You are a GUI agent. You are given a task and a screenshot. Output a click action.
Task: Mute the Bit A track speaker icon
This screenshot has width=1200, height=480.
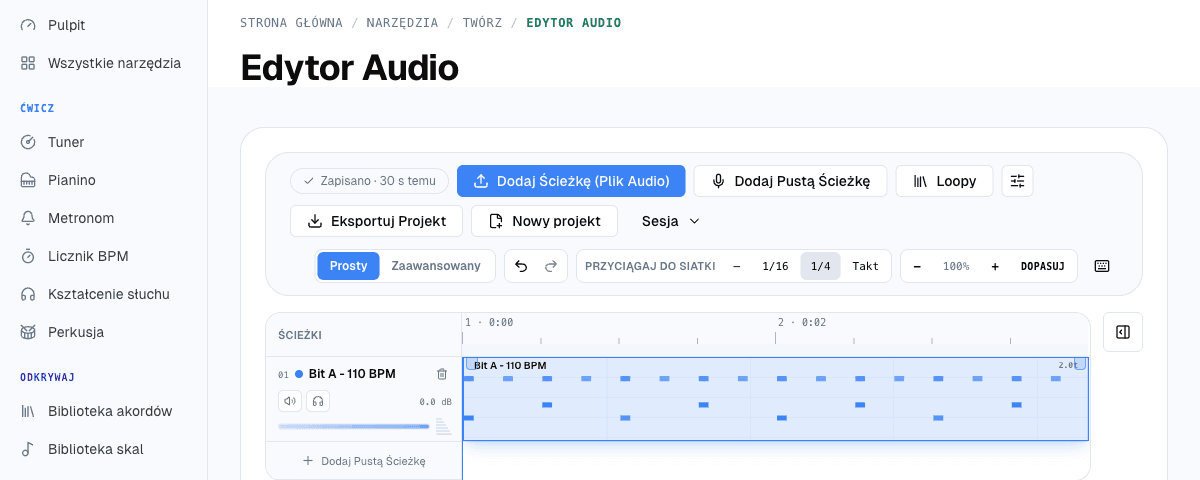290,401
